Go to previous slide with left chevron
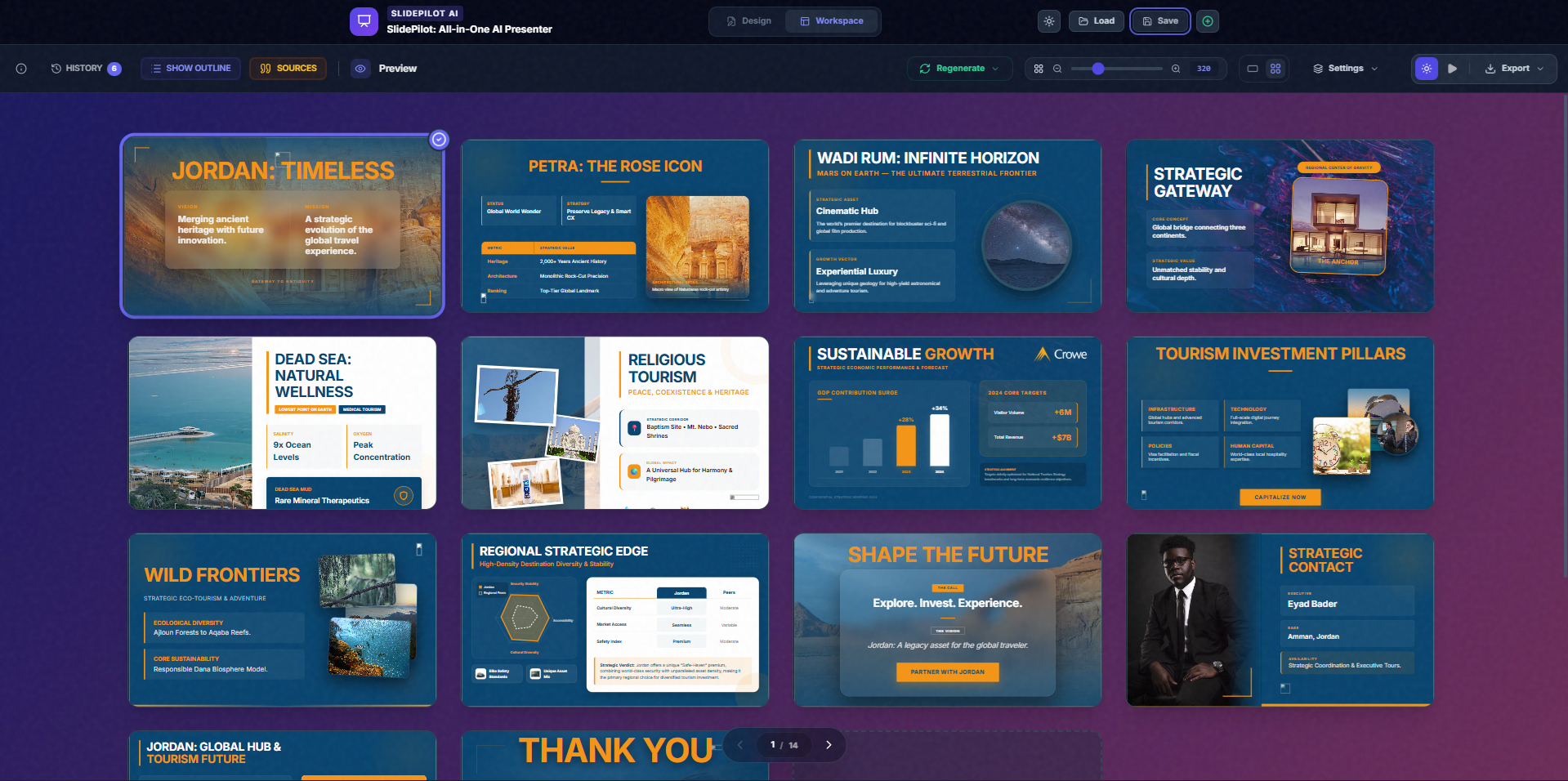The height and width of the screenshot is (781, 1568). click(740, 745)
